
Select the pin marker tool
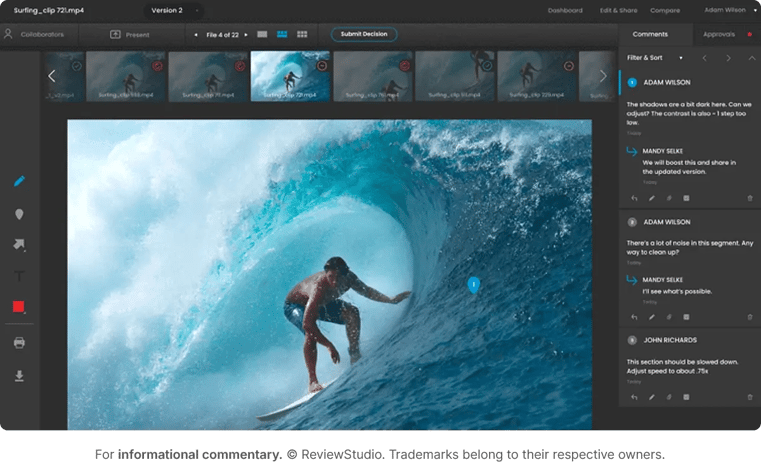point(19,214)
